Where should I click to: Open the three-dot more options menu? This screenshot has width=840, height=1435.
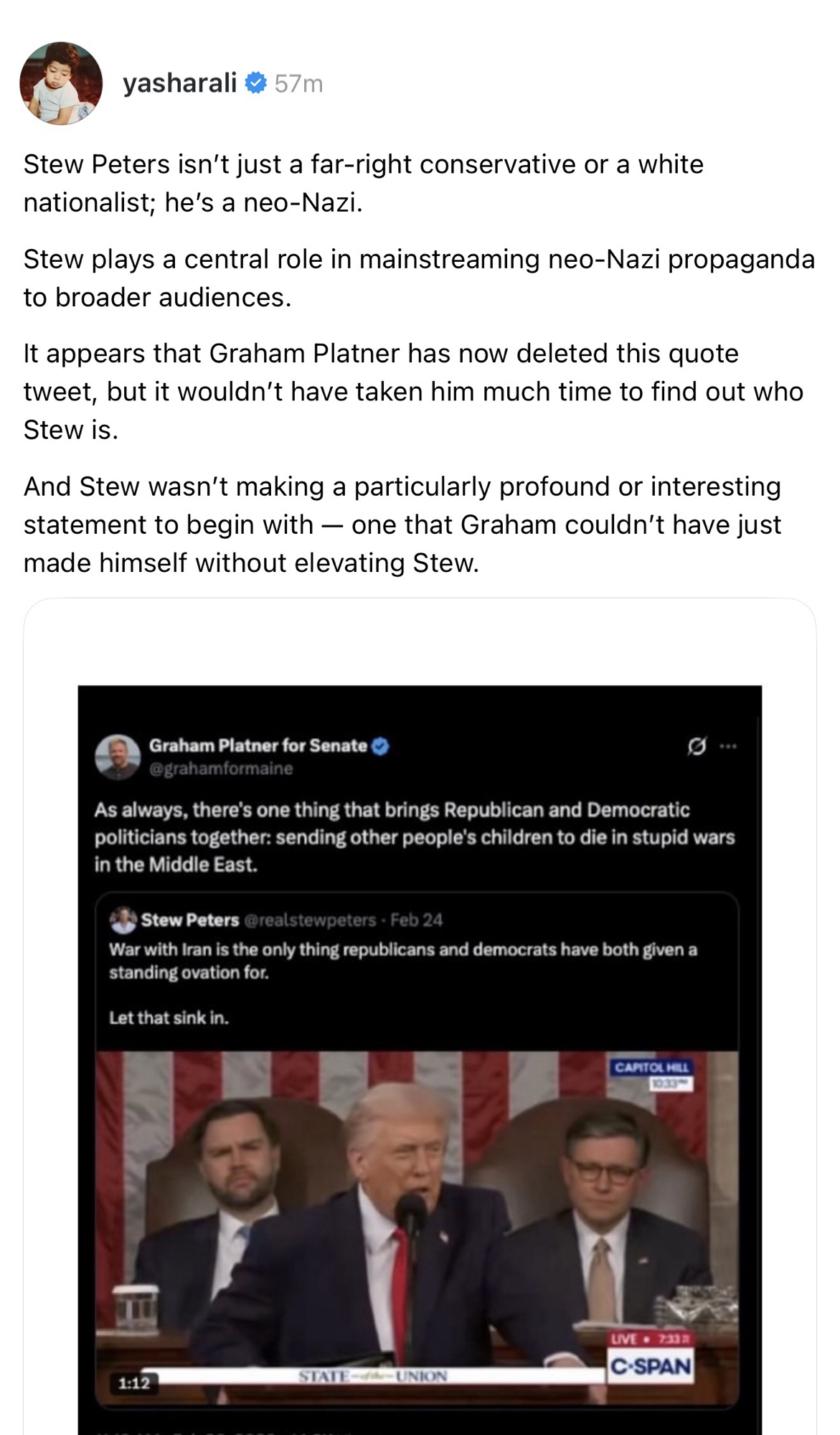(x=728, y=747)
